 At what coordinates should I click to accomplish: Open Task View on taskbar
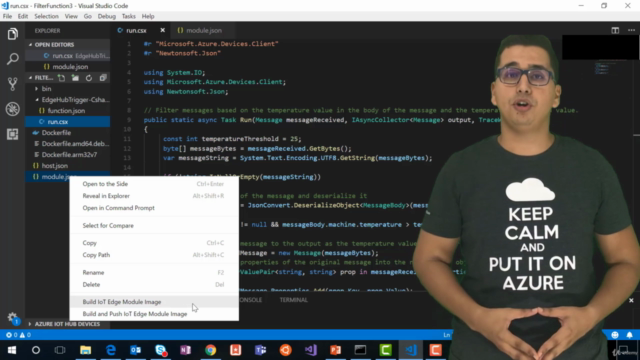pos(60,350)
